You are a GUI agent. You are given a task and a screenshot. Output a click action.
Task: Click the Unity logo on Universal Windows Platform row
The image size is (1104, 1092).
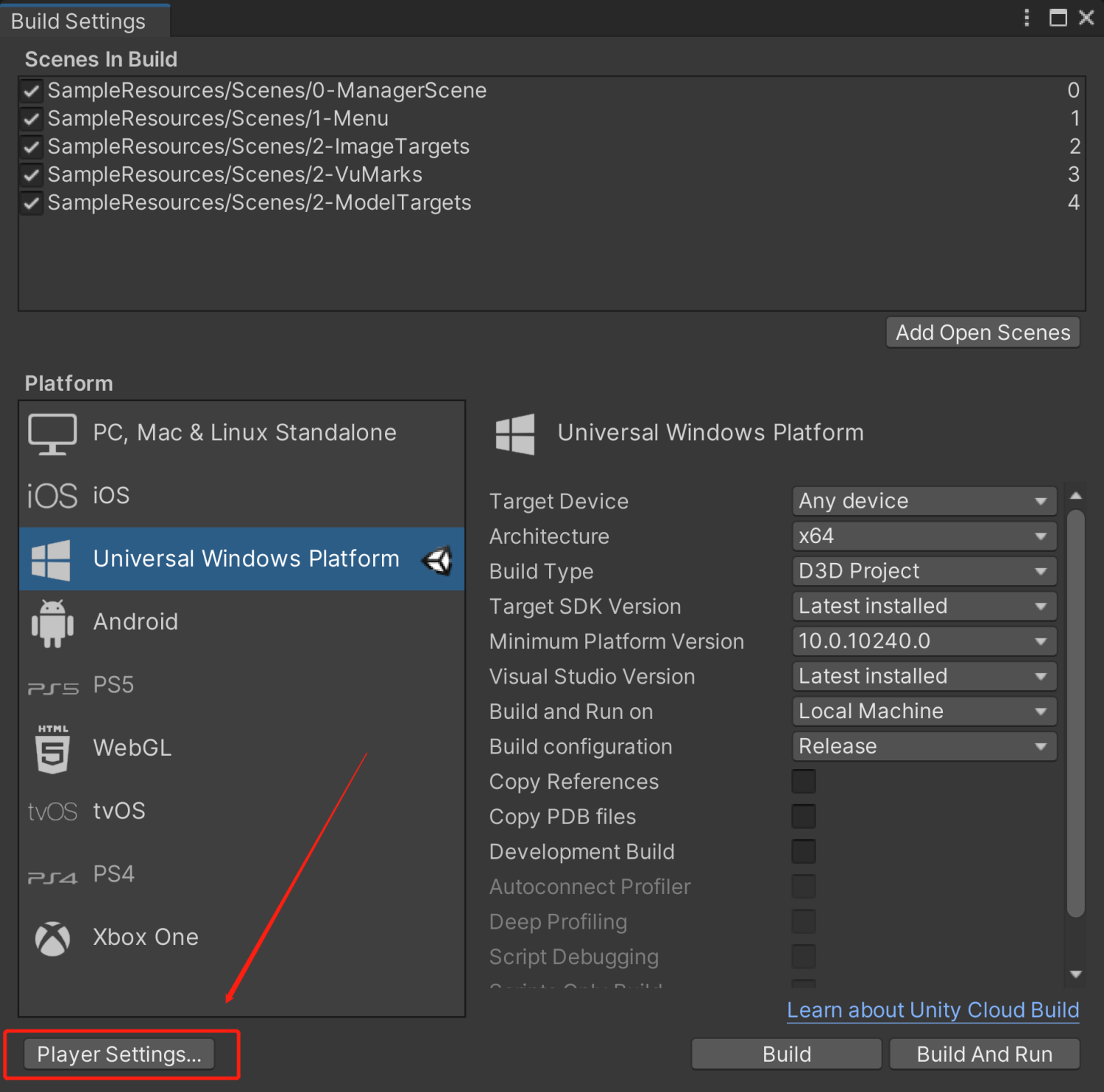tap(437, 561)
